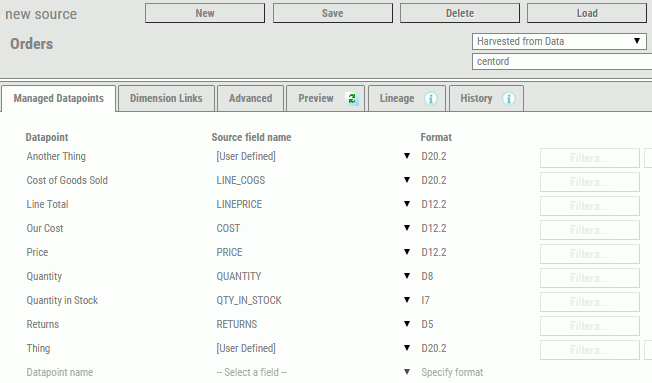Click the Datapoint name input placeholder

(60, 372)
